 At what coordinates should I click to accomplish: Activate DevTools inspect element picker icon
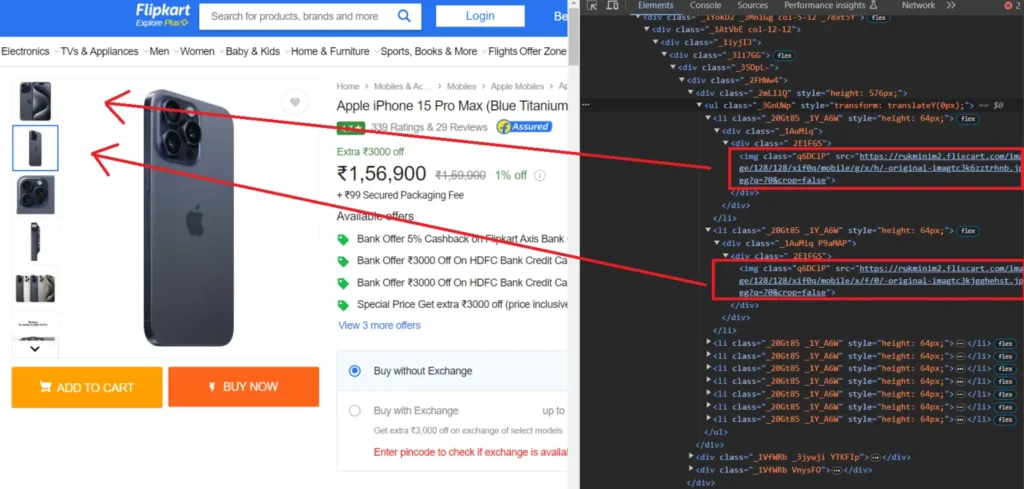[592, 5]
